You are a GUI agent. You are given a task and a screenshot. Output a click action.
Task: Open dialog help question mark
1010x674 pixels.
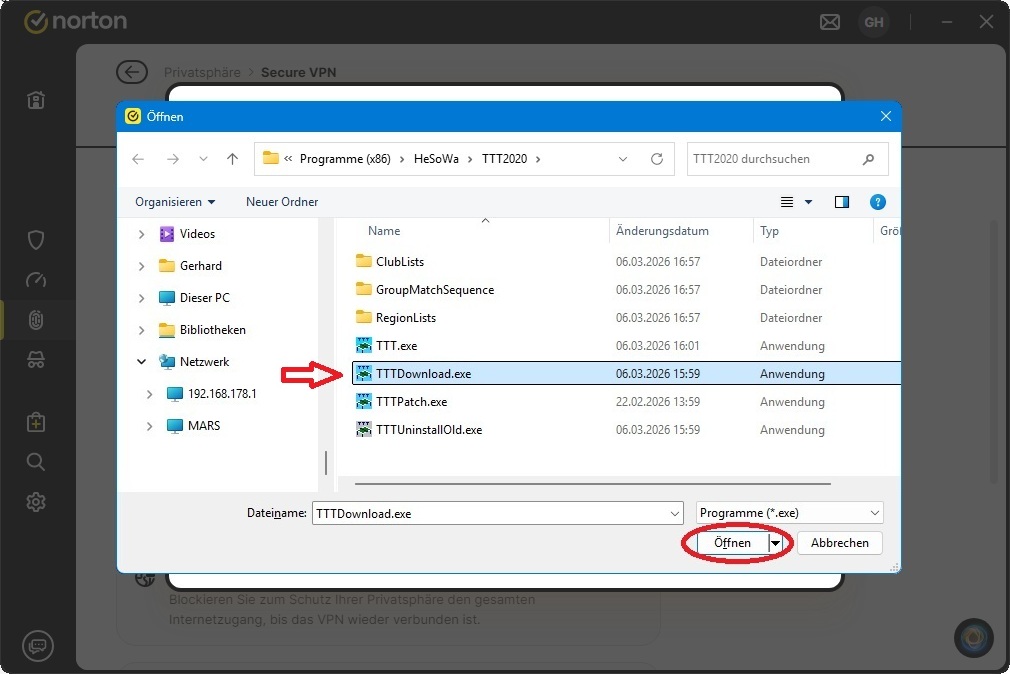(877, 202)
